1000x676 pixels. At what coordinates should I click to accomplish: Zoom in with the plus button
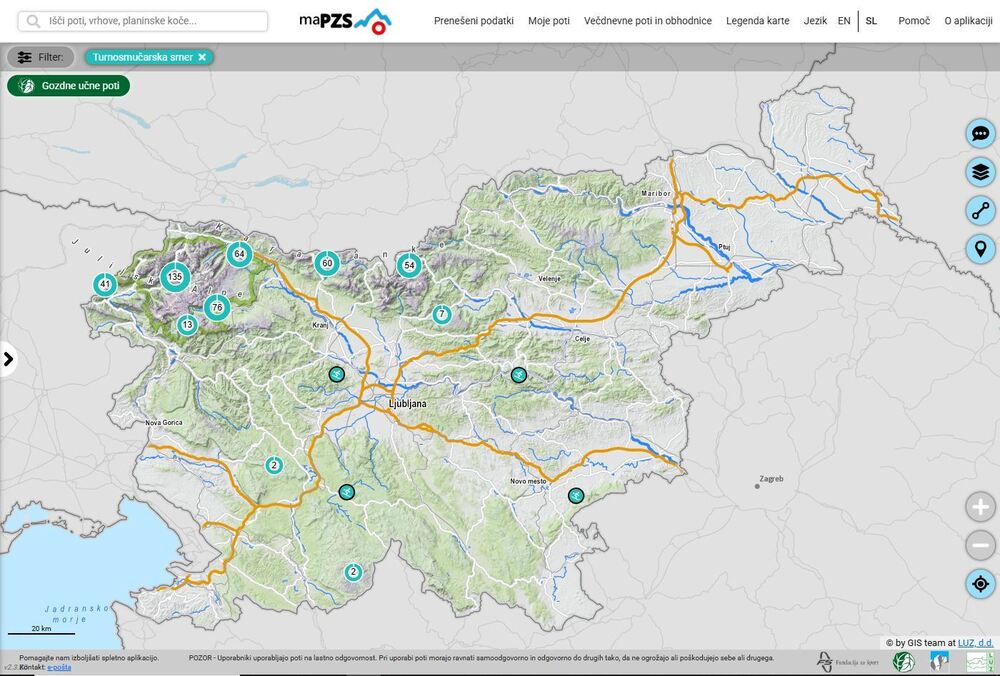tap(980, 507)
